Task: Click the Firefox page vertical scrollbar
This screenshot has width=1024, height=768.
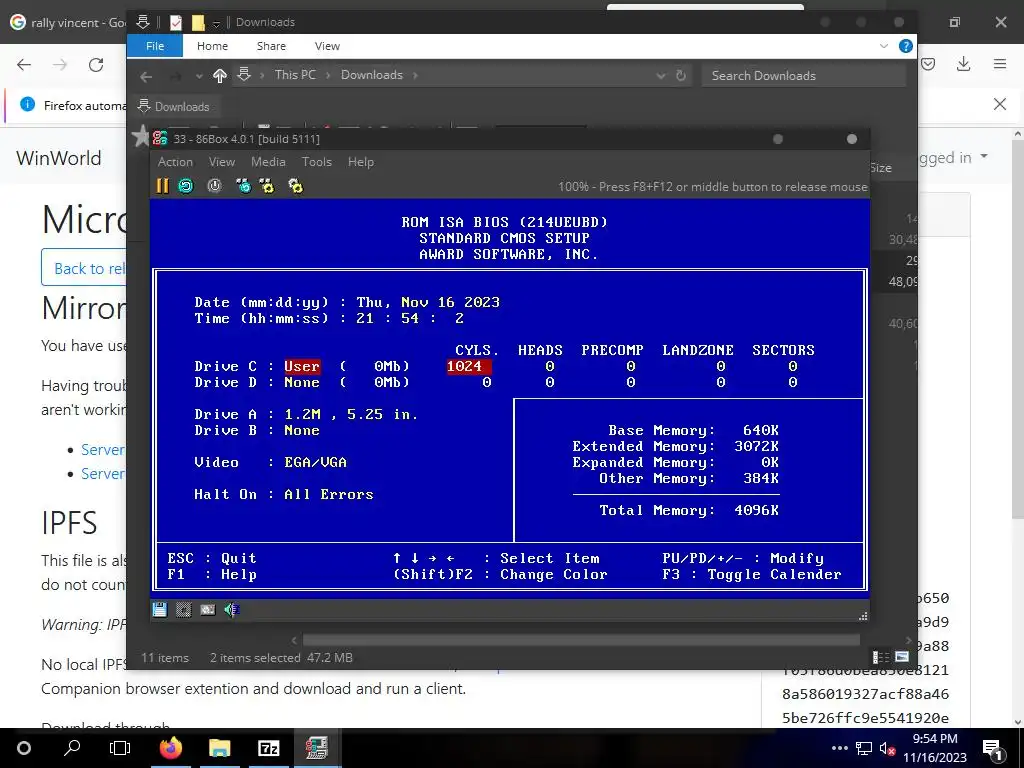Action: pos(1017,327)
